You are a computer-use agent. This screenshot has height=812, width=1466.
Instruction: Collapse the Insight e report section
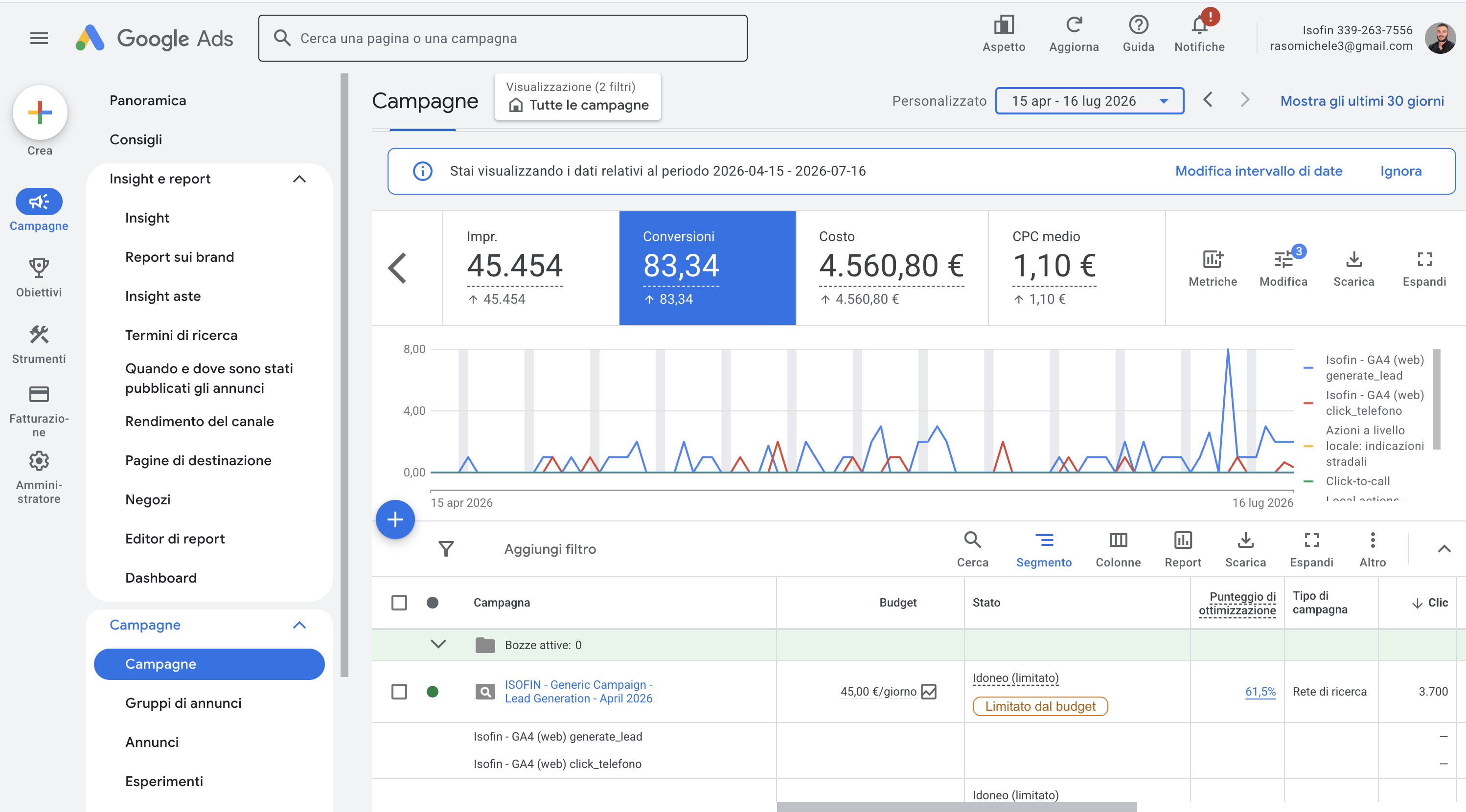tap(299, 179)
